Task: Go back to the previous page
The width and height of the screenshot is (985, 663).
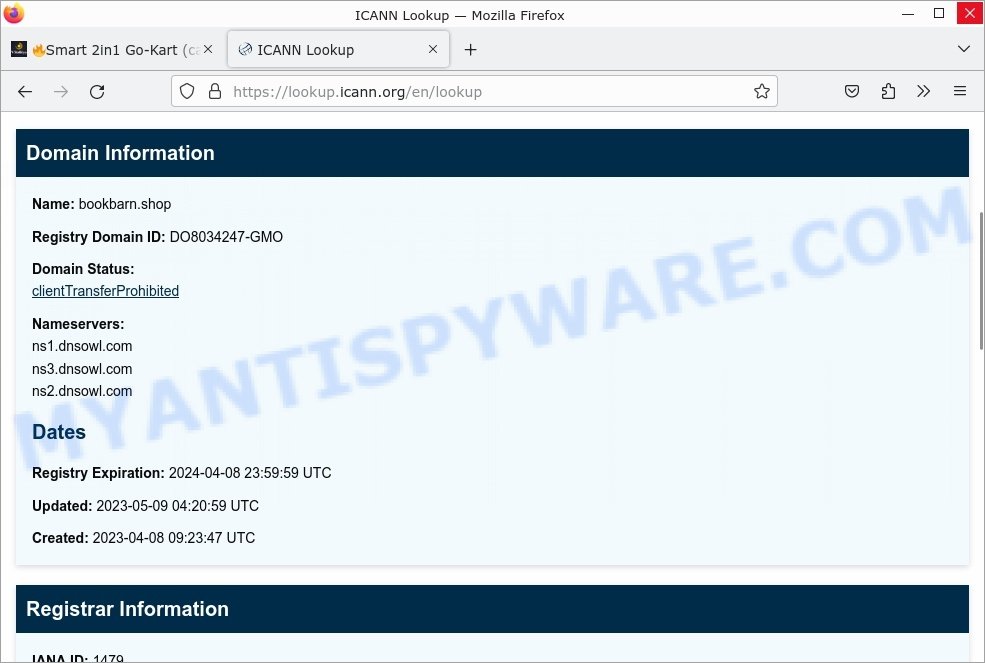Action: tap(25, 92)
